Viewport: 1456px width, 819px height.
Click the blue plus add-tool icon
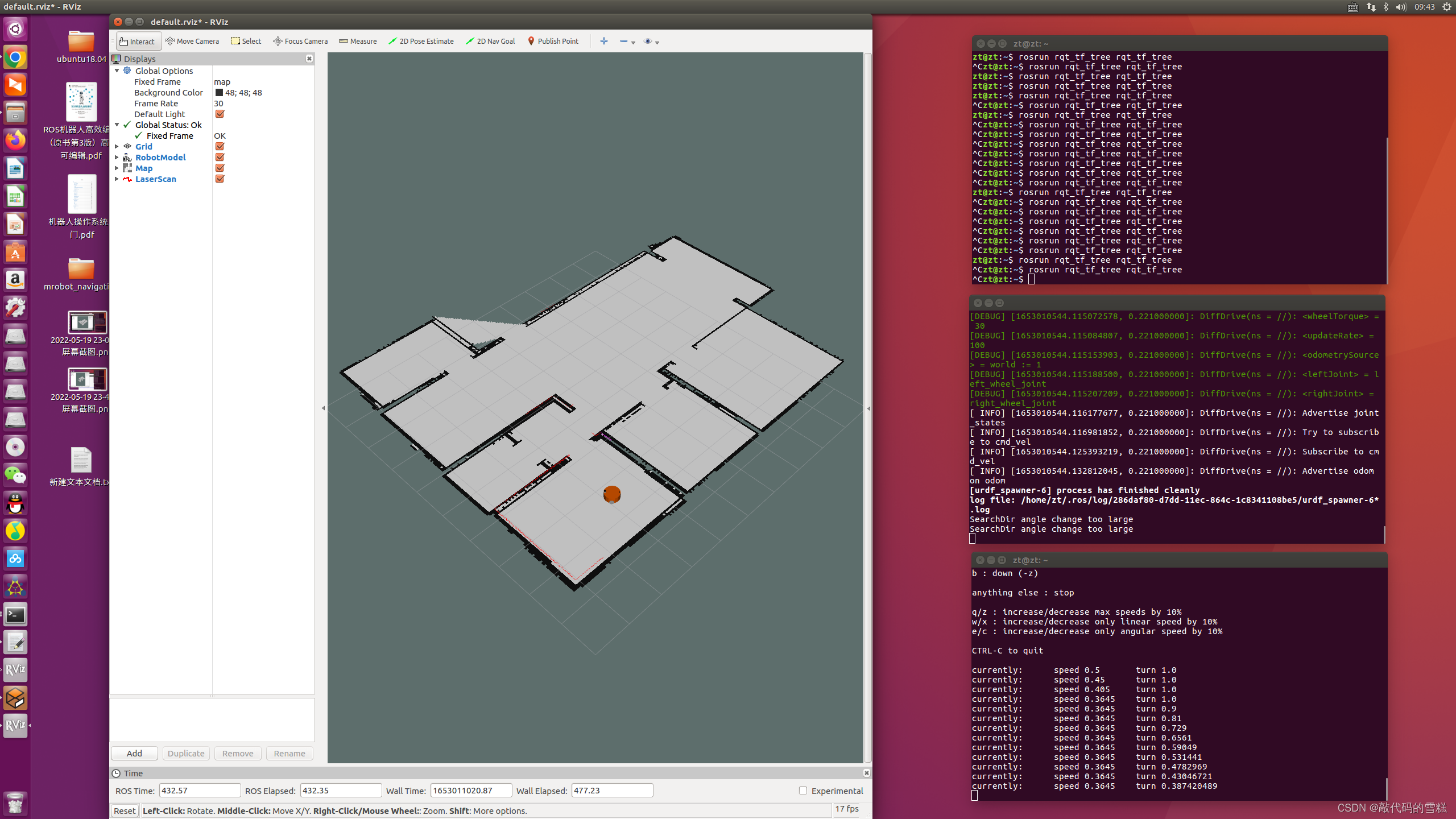tap(604, 41)
